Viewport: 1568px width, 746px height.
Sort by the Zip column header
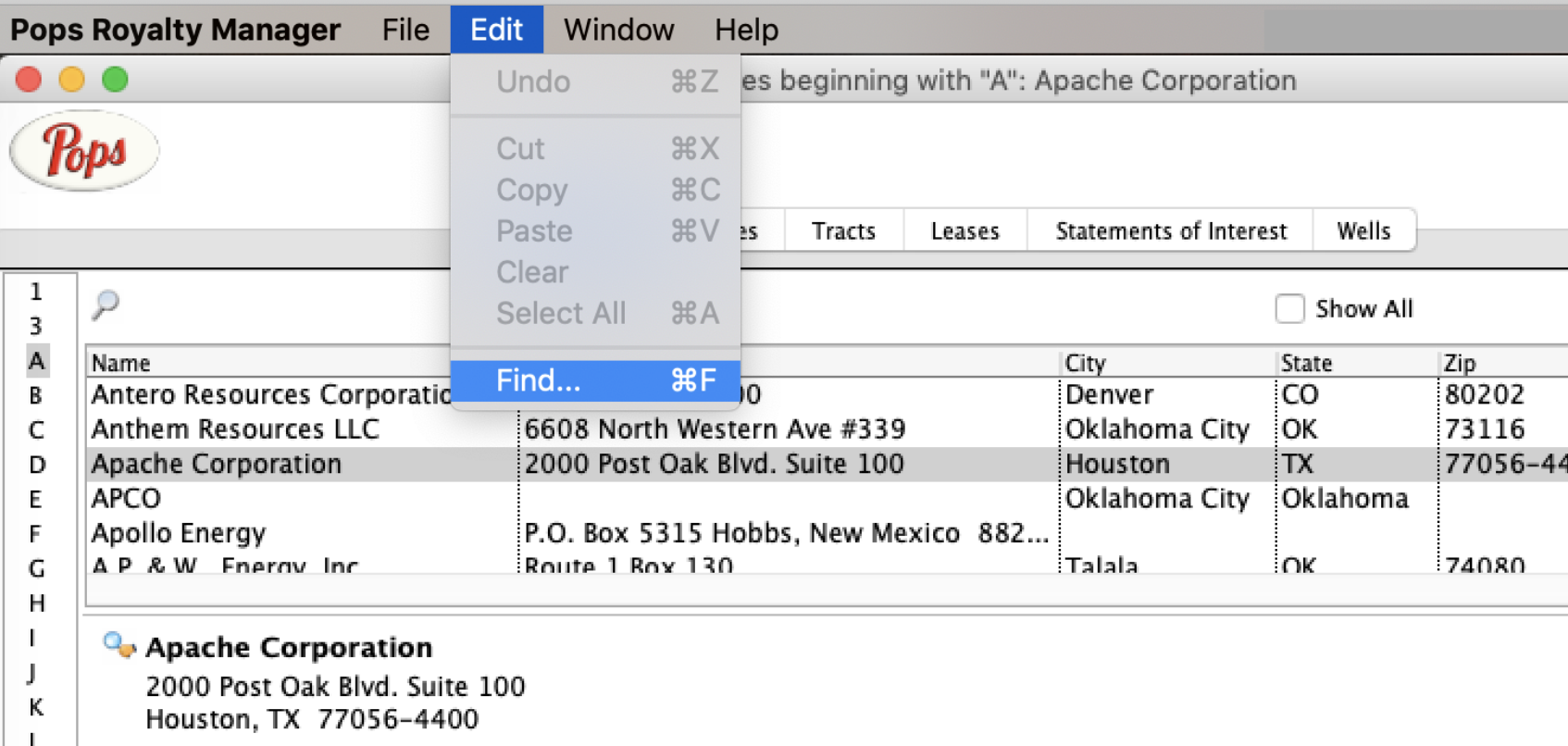[1503, 363]
